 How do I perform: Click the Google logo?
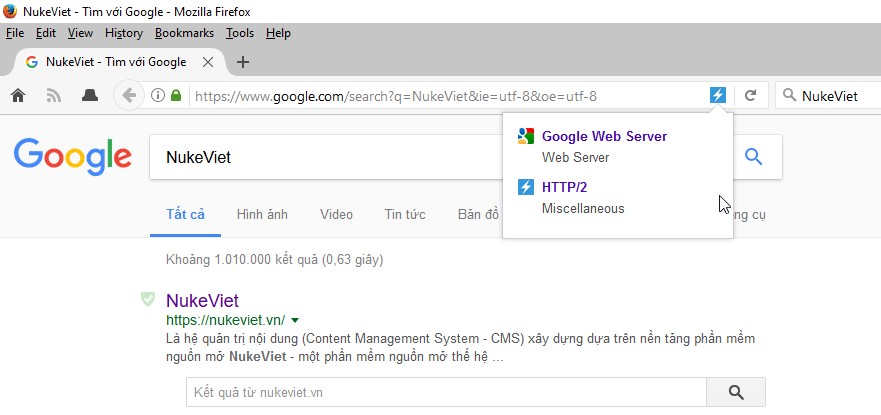[72, 157]
